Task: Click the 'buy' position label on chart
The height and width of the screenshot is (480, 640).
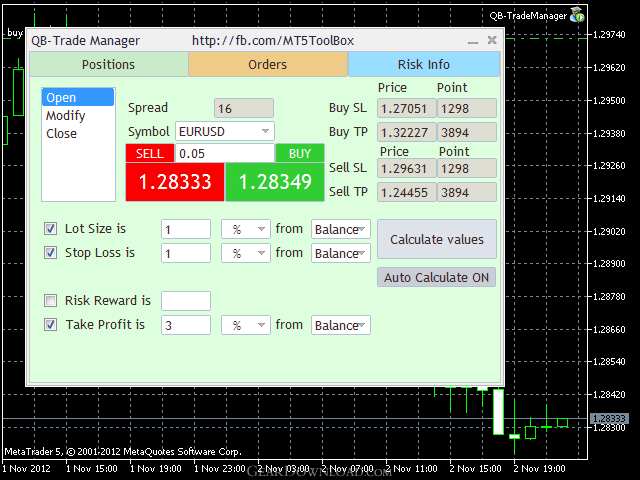Action: coord(15,33)
